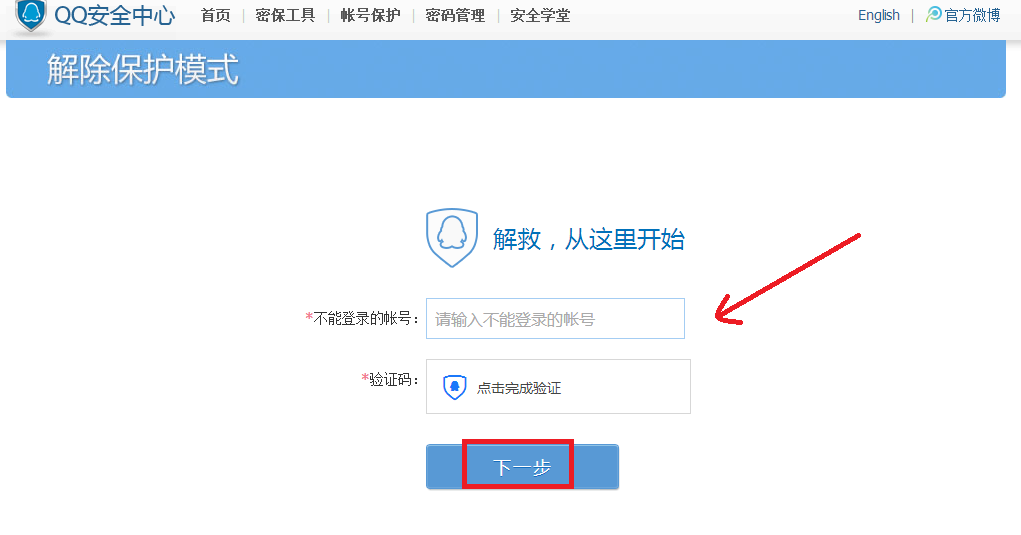Open the 密码管理 menu item
This screenshot has height=535, width=1021.
click(455, 16)
